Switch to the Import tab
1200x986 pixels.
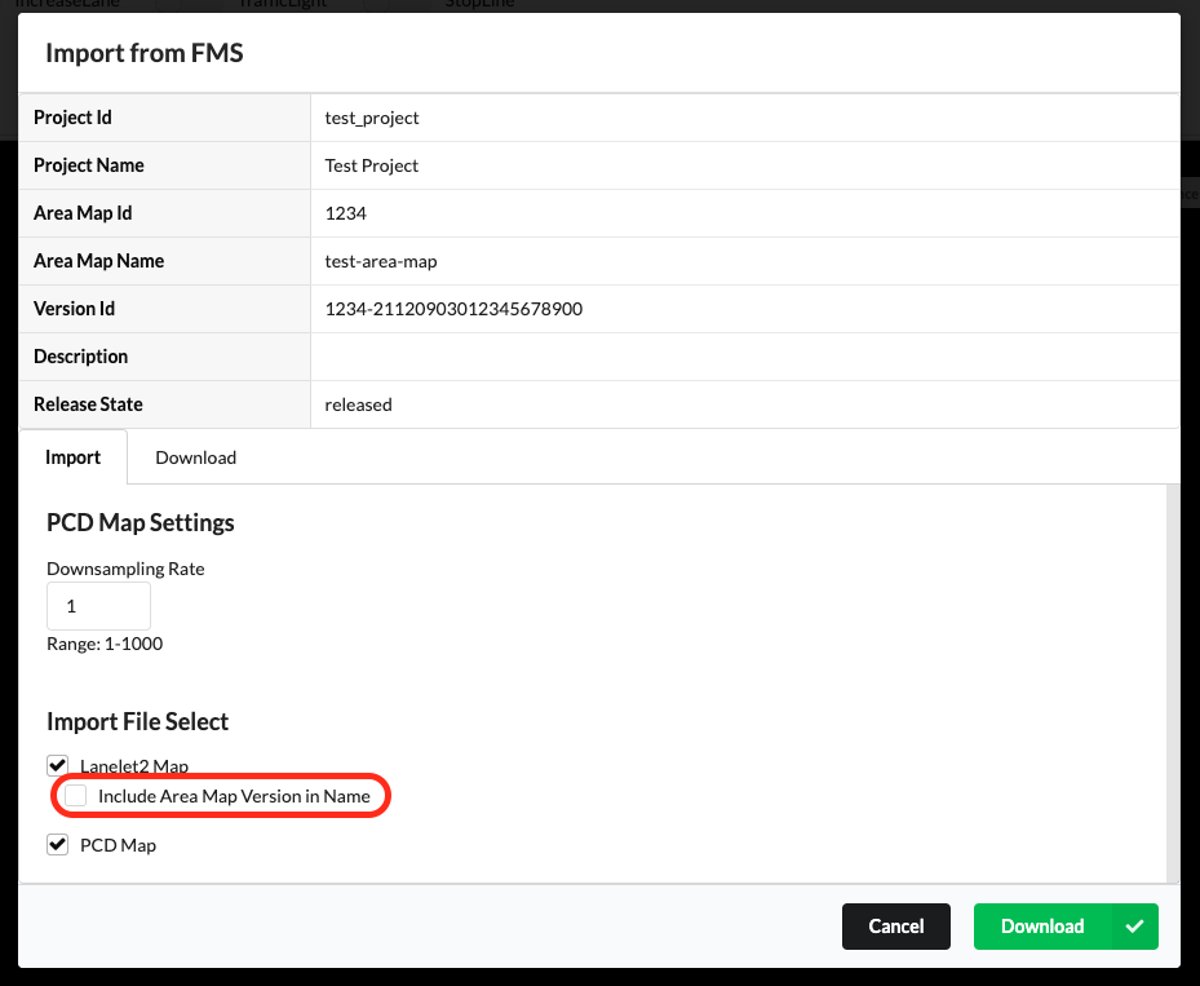click(x=73, y=457)
